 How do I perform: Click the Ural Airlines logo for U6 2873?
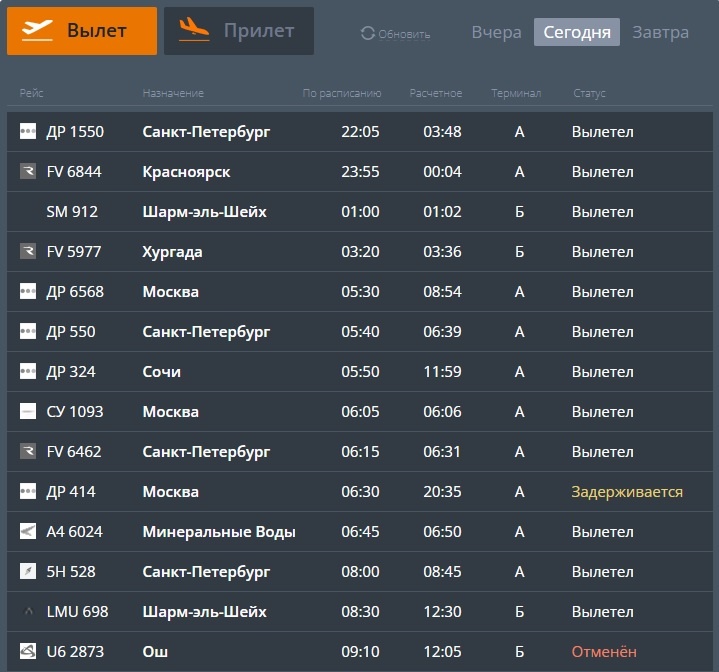click(28, 651)
